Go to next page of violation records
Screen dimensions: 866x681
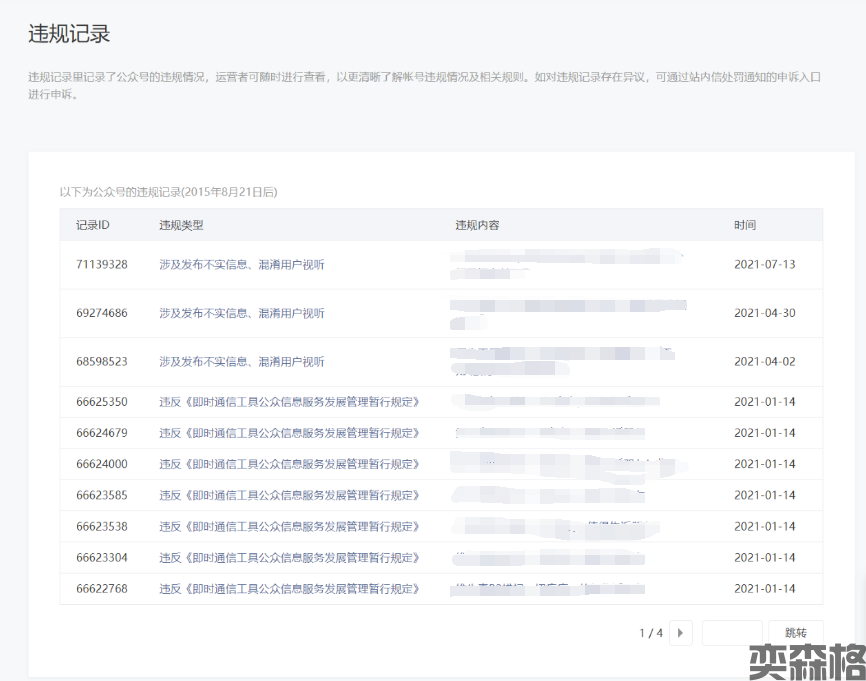point(682,633)
